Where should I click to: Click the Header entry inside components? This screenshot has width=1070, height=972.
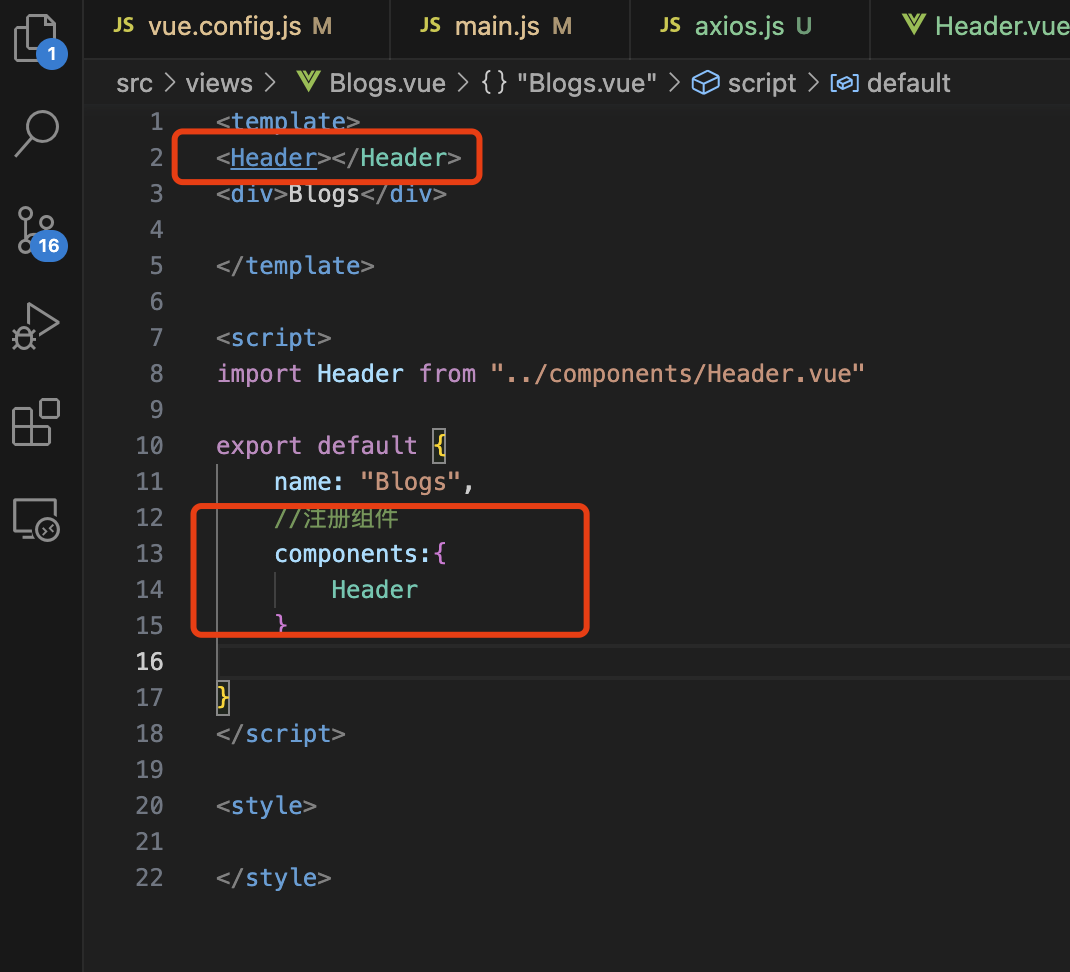pyautogui.click(x=374, y=590)
